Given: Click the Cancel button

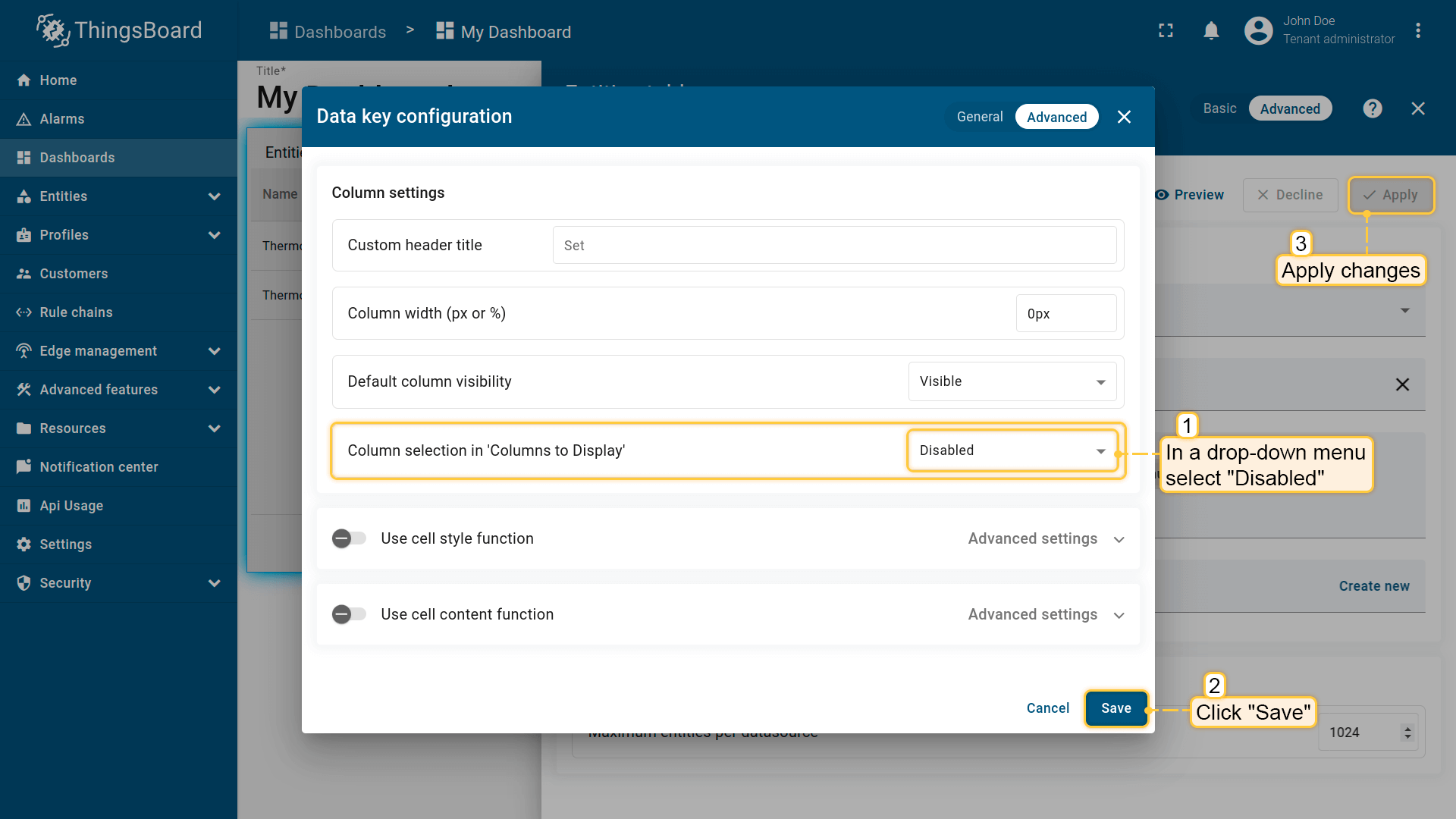Looking at the screenshot, I should coord(1047,708).
